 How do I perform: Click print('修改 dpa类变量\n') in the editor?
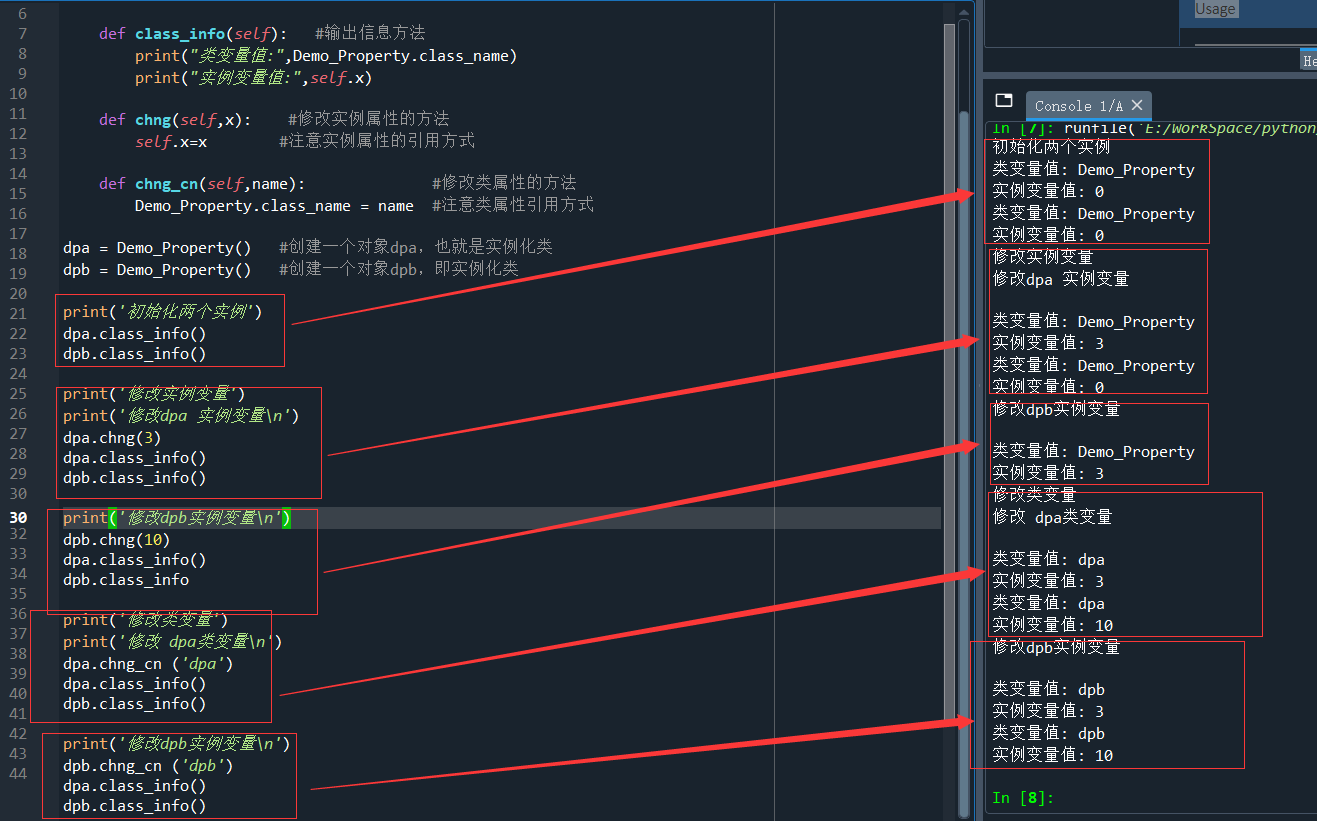pos(173,641)
